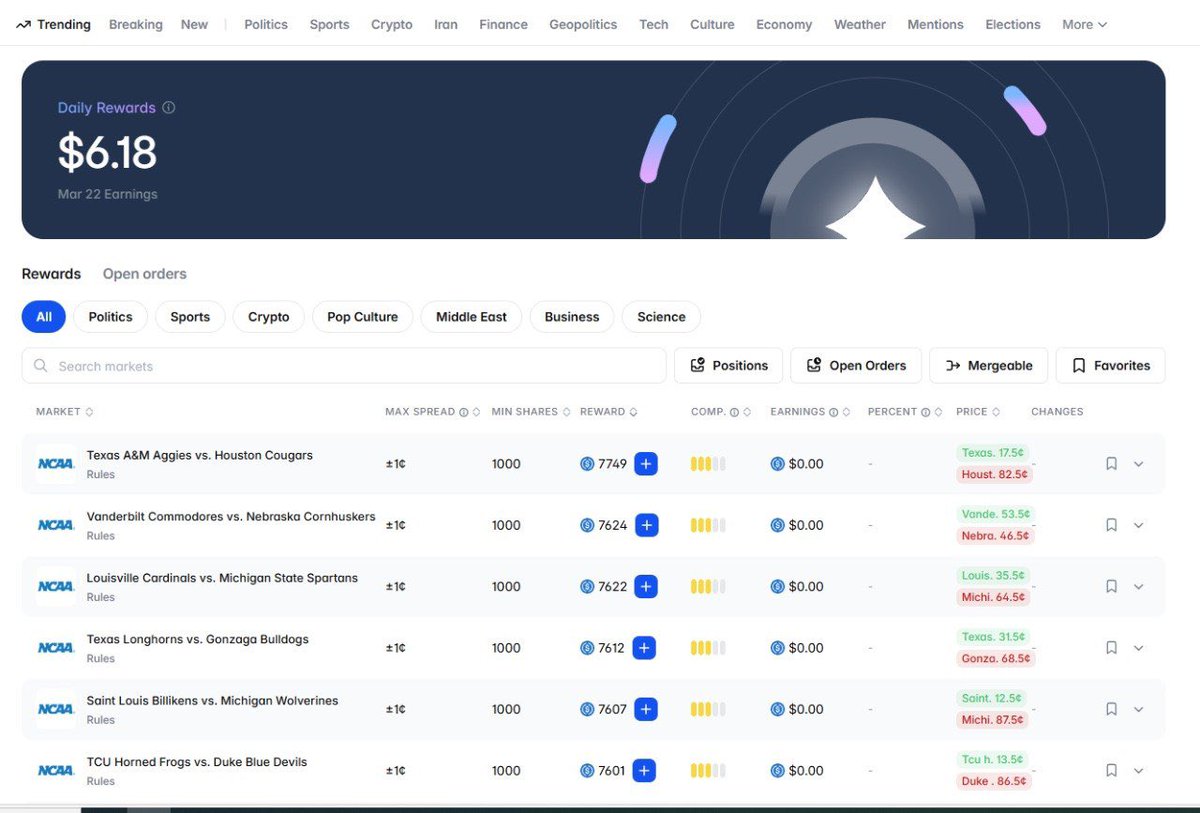This screenshot has width=1200, height=813.
Task: Toggle bookmark on Louisville vs. Michigan State
Action: [x=1111, y=587]
